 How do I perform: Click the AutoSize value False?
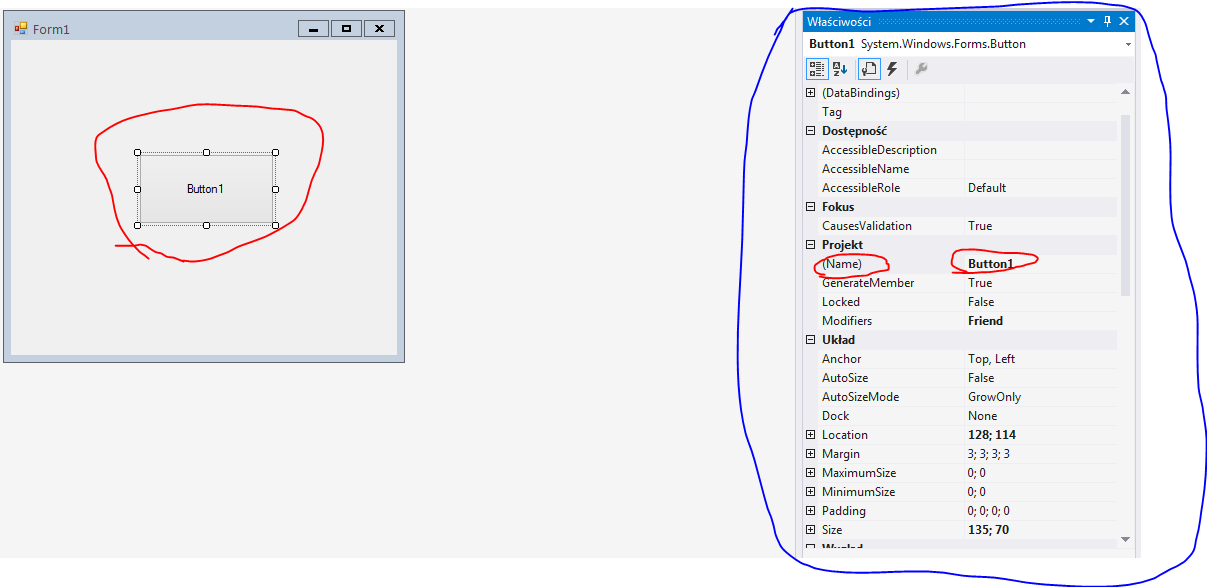point(981,378)
